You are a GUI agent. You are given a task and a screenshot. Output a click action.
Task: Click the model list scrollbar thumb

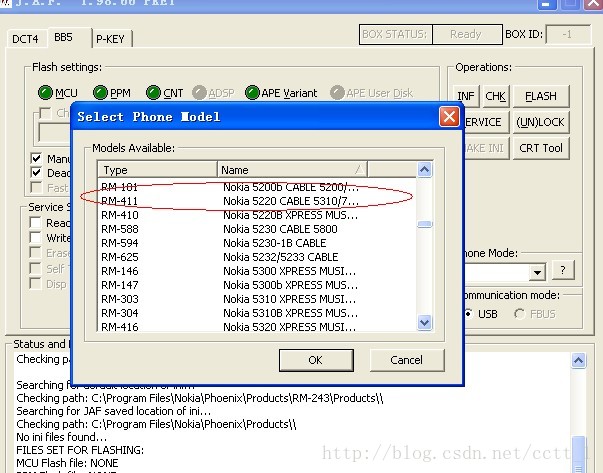tap(425, 224)
